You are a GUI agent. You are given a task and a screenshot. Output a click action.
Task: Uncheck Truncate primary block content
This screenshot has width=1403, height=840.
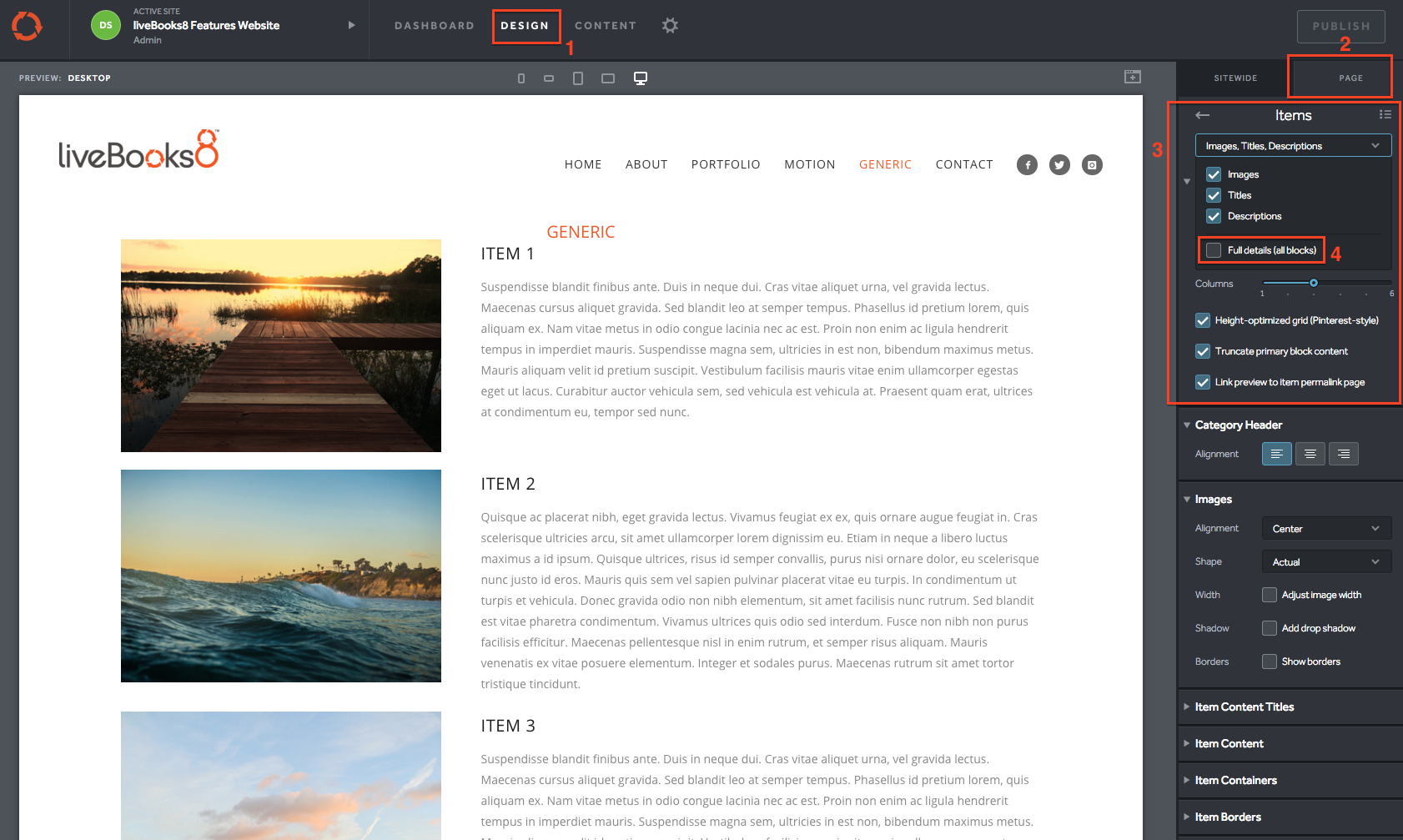pyautogui.click(x=1203, y=351)
